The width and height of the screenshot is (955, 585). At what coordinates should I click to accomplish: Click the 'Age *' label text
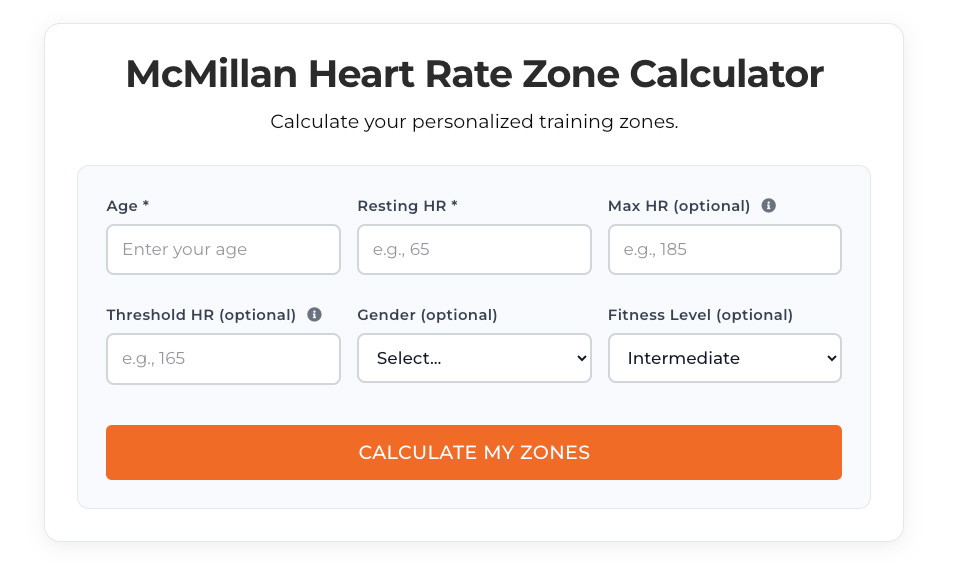click(x=127, y=205)
